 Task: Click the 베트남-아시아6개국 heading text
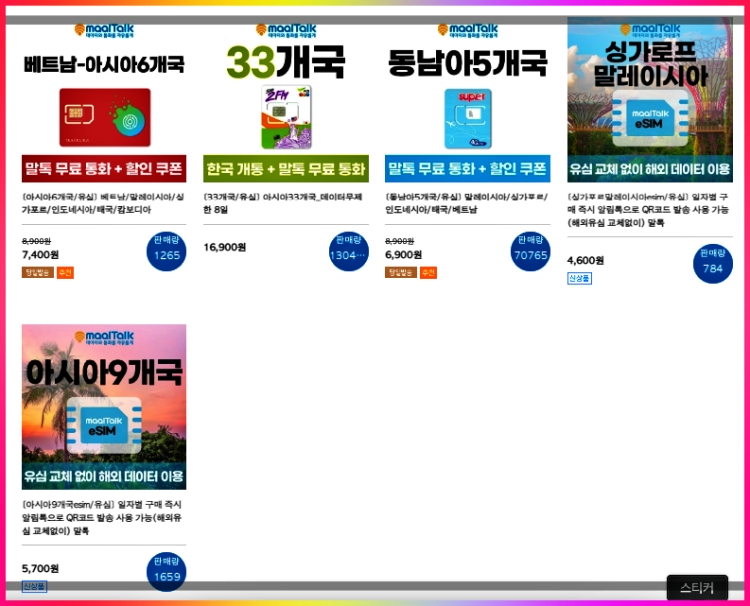point(104,65)
